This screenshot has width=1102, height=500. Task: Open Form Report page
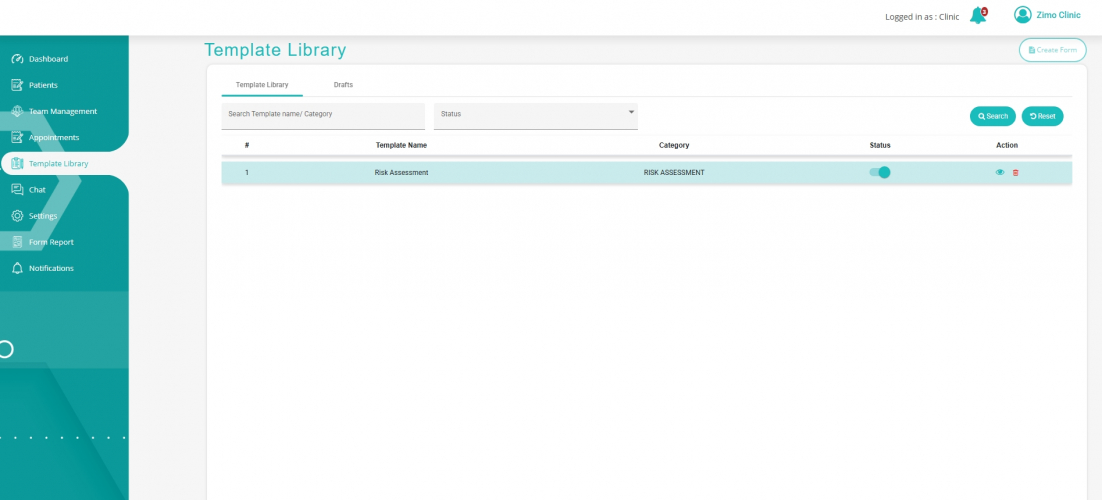click(x=51, y=242)
